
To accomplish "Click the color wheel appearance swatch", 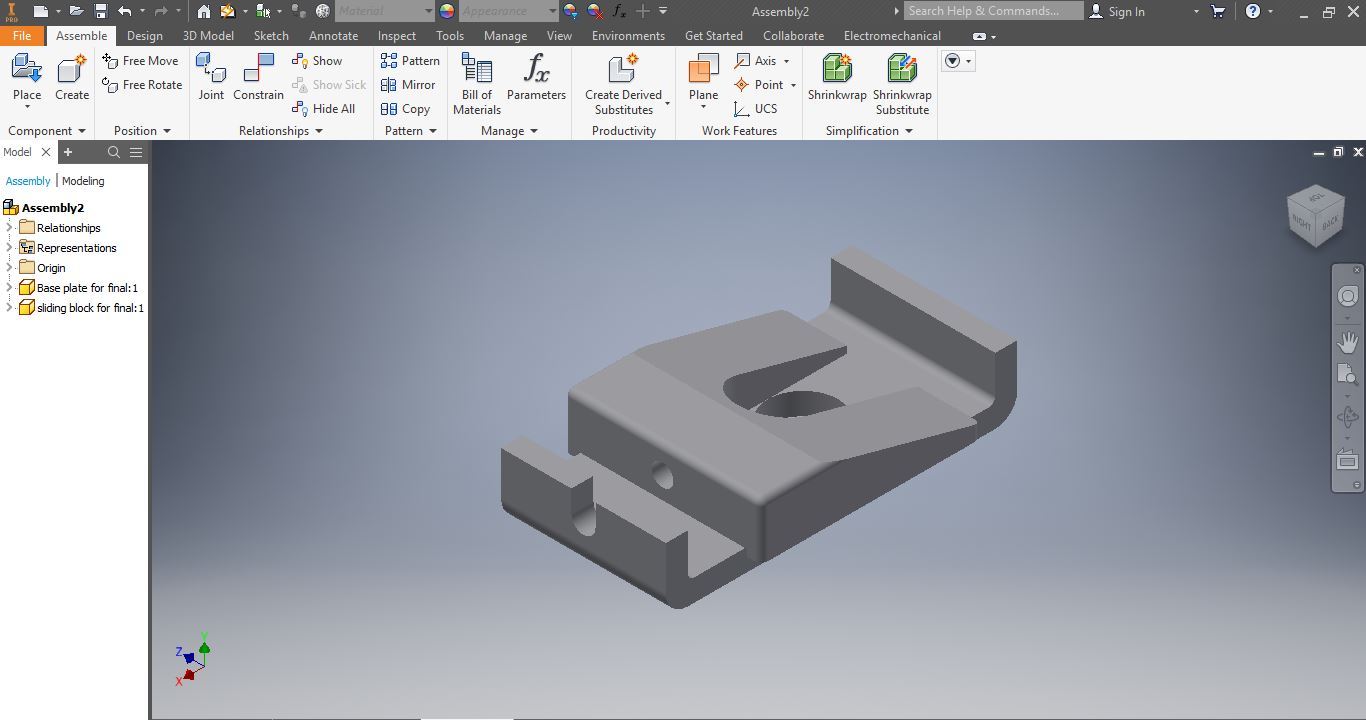I will [447, 11].
